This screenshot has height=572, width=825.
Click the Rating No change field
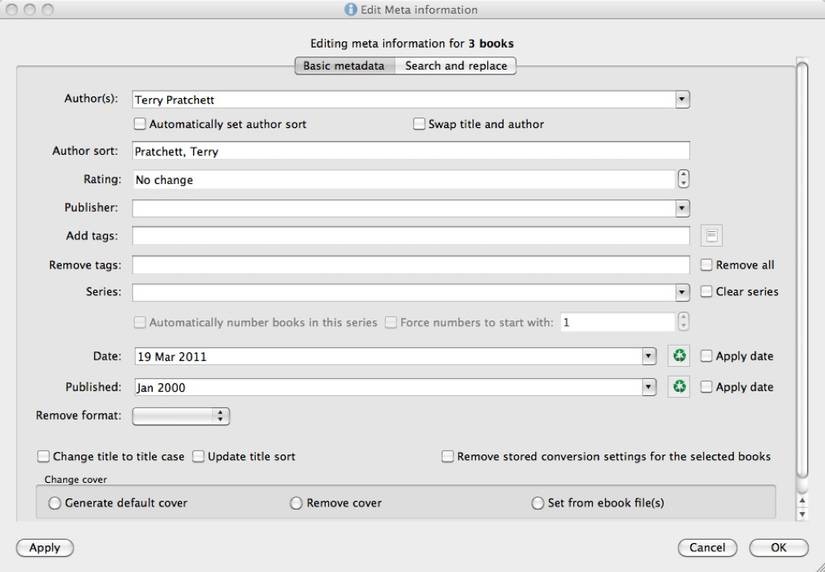404,179
